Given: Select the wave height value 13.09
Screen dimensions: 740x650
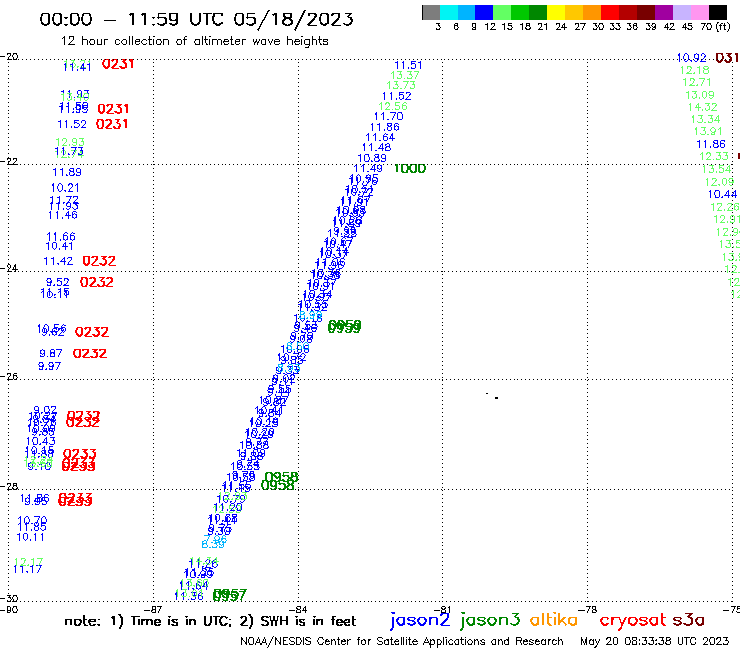Looking at the screenshot, I should [700, 95].
